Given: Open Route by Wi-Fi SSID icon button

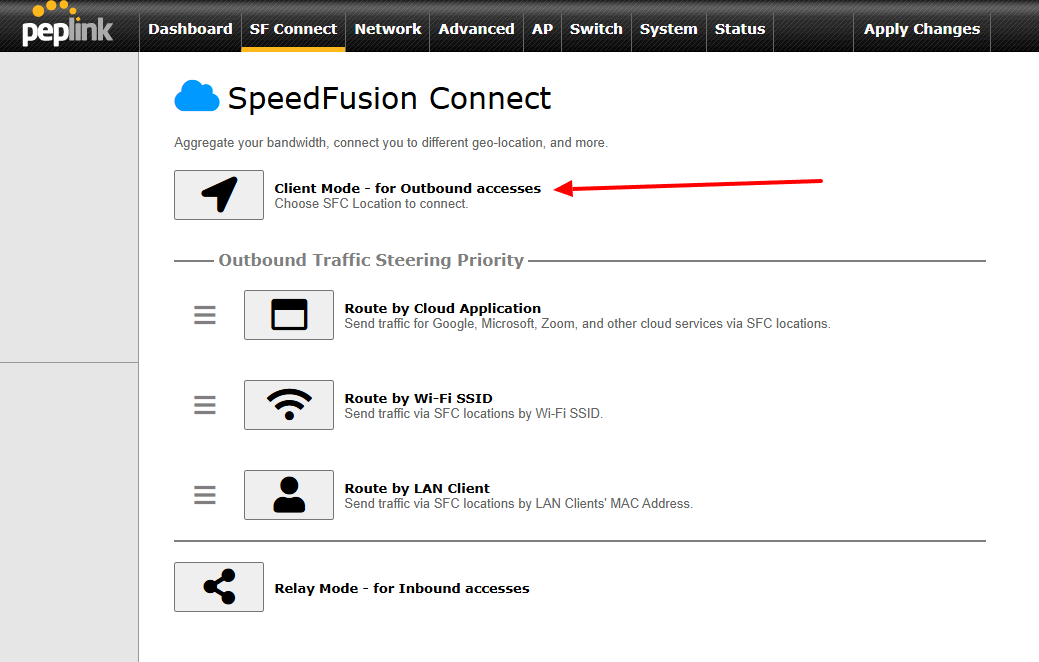Looking at the screenshot, I should pos(289,405).
